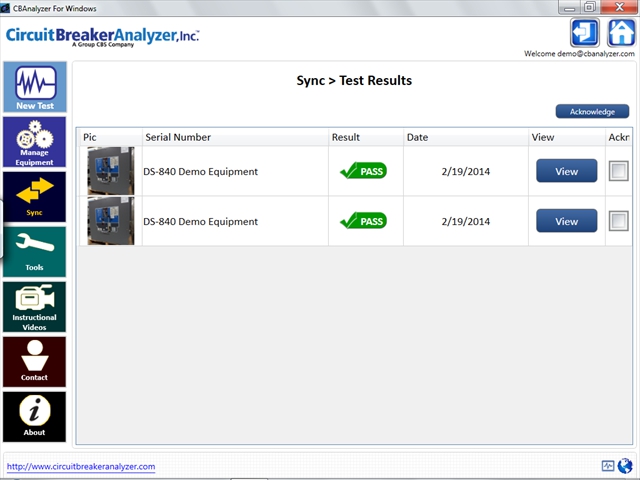Click PASS badge in second row

point(363,221)
